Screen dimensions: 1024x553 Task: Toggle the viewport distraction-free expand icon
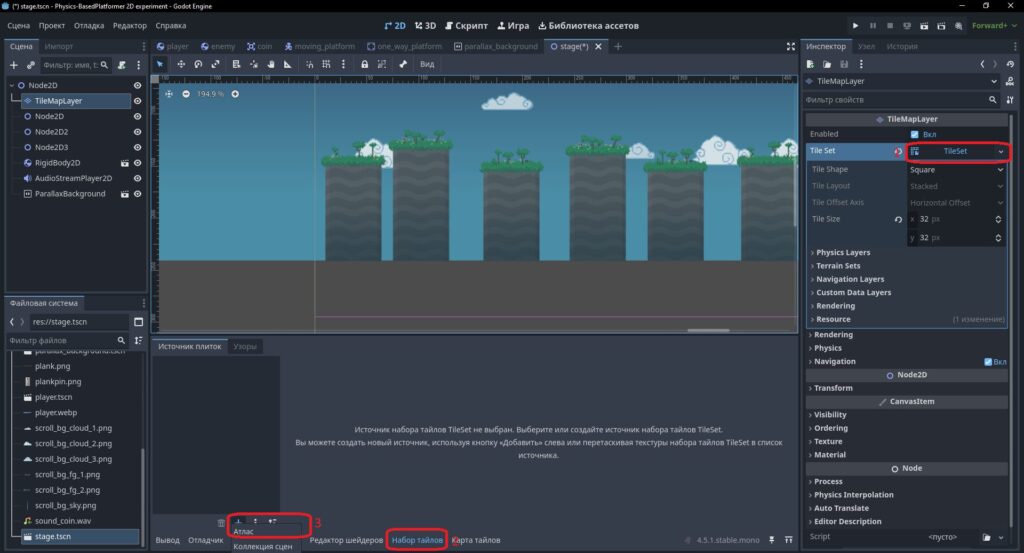[791, 46]
